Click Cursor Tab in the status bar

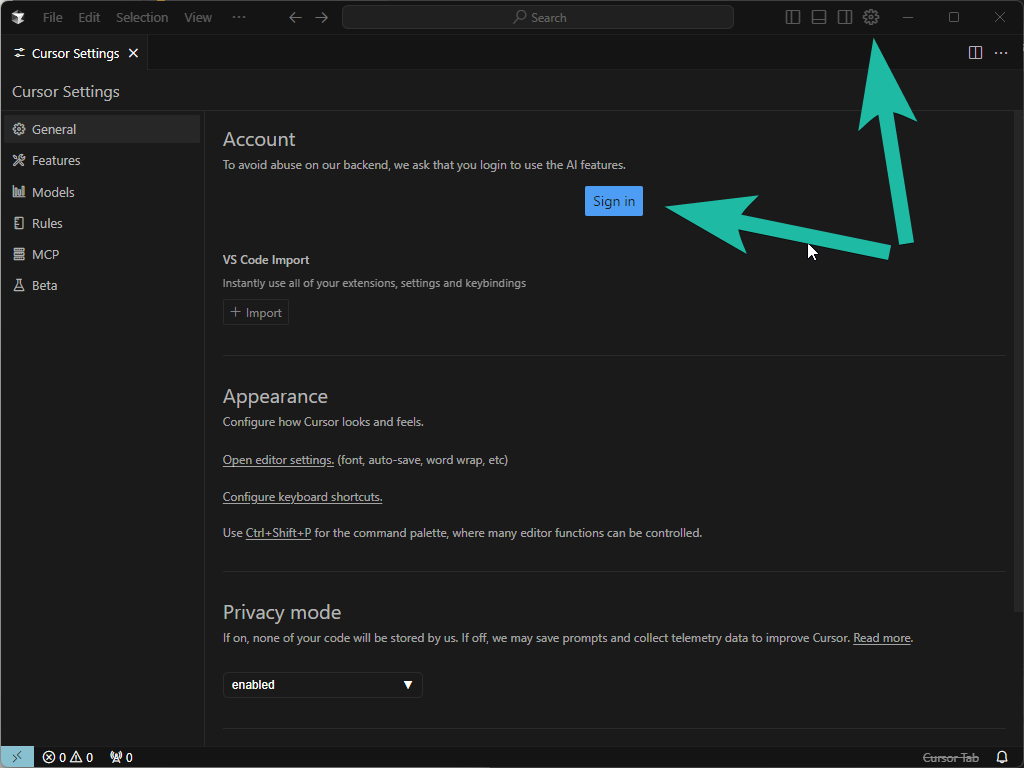(950, 758)
